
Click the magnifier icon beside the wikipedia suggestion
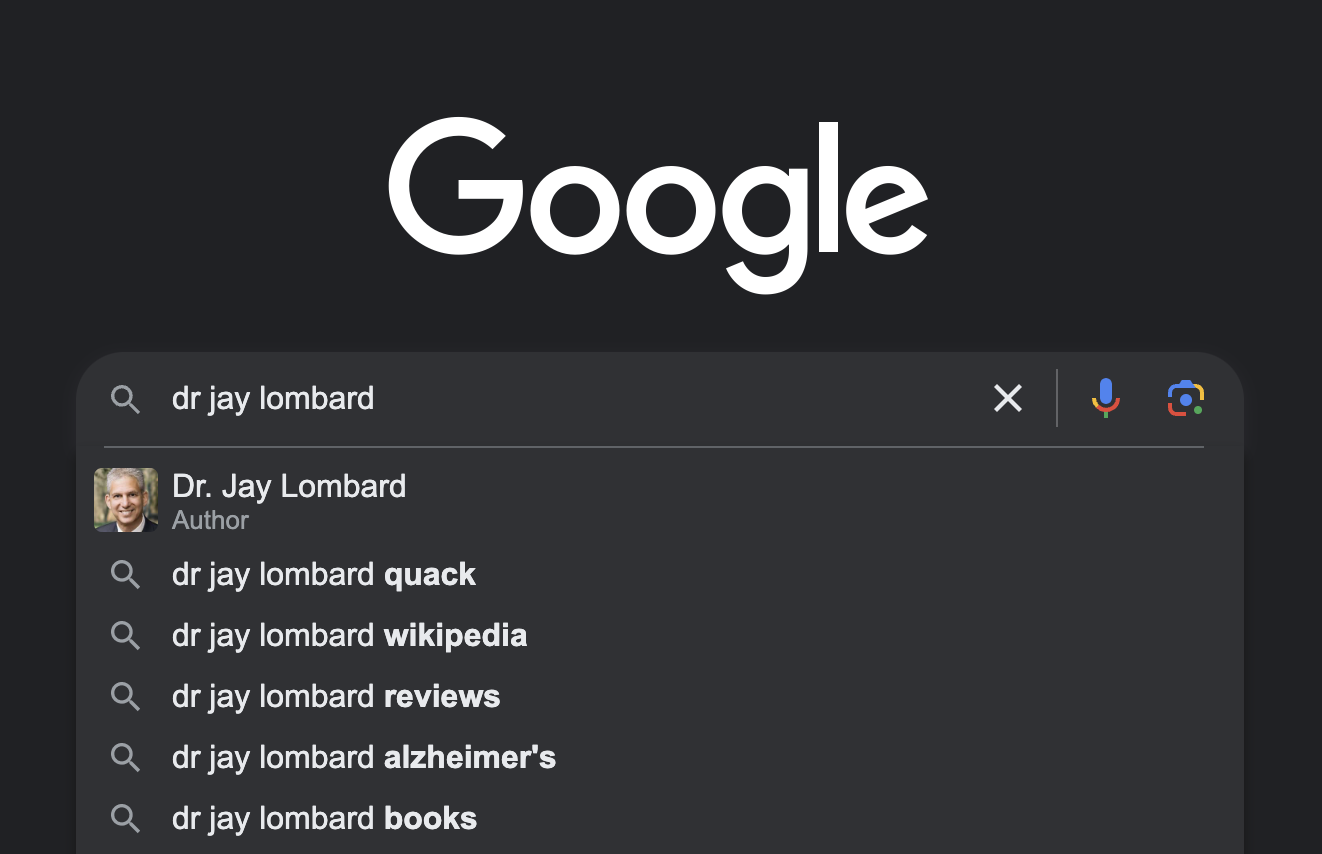(x=125, y=635)
